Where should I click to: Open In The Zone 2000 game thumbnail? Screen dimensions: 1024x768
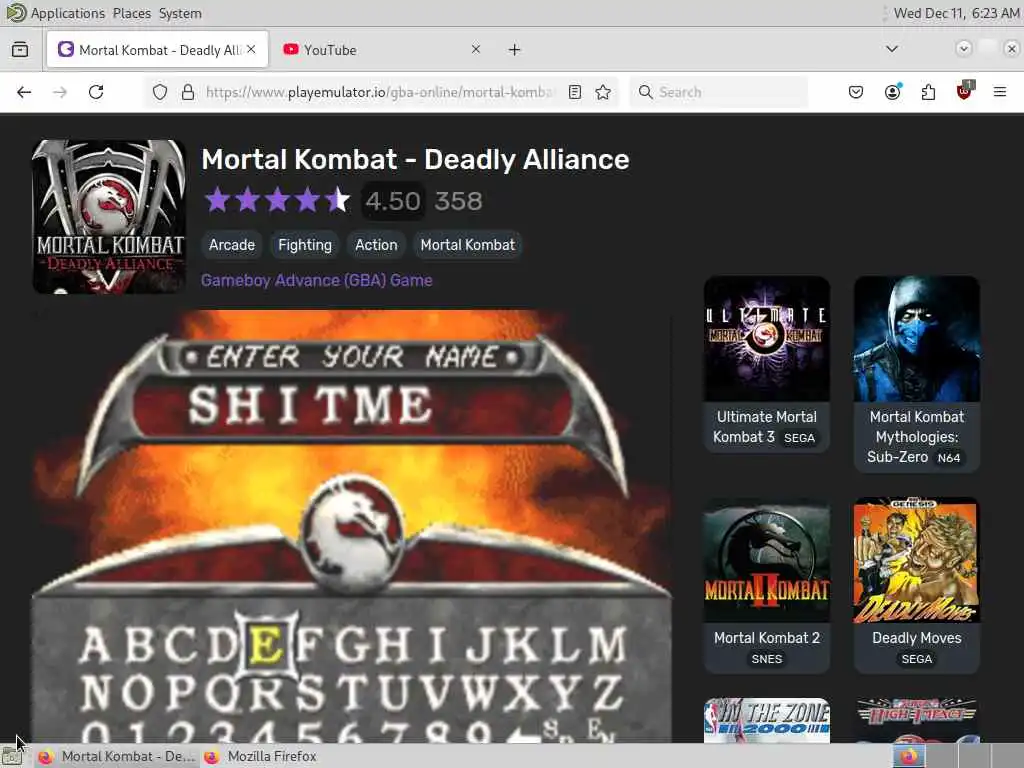click(767, 720)
